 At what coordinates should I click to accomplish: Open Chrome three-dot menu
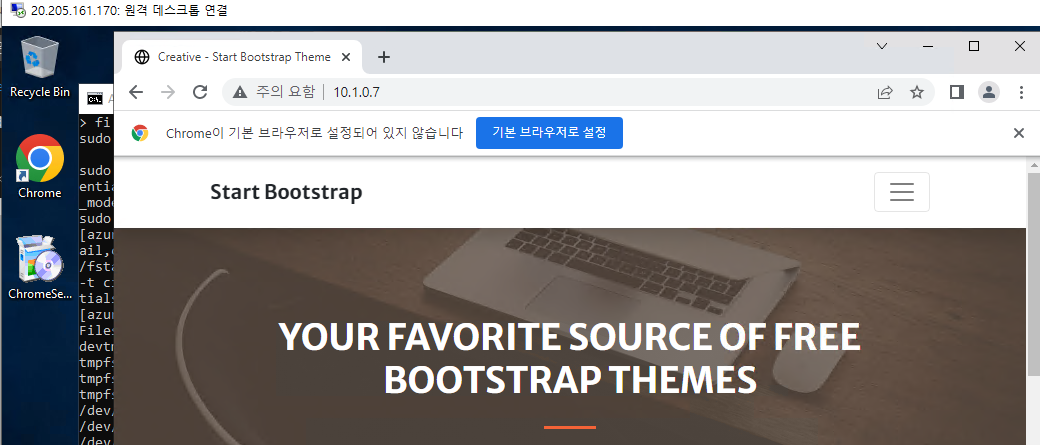tap(1021, 92)
